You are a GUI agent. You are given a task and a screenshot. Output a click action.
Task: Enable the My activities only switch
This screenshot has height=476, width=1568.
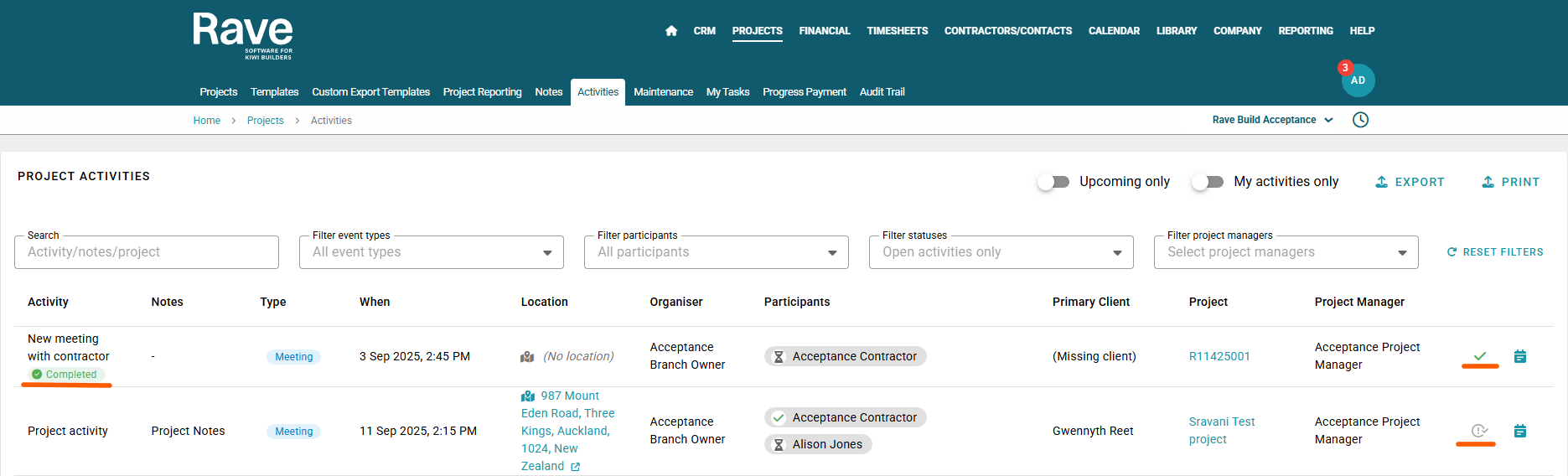(x=1208, y=182)
